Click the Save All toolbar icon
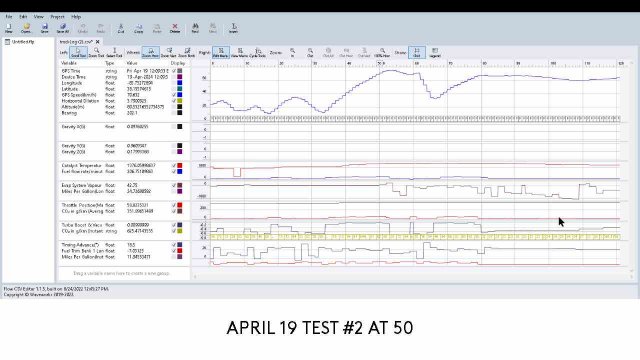Screen dimensions: 640x360 point(62,28)
